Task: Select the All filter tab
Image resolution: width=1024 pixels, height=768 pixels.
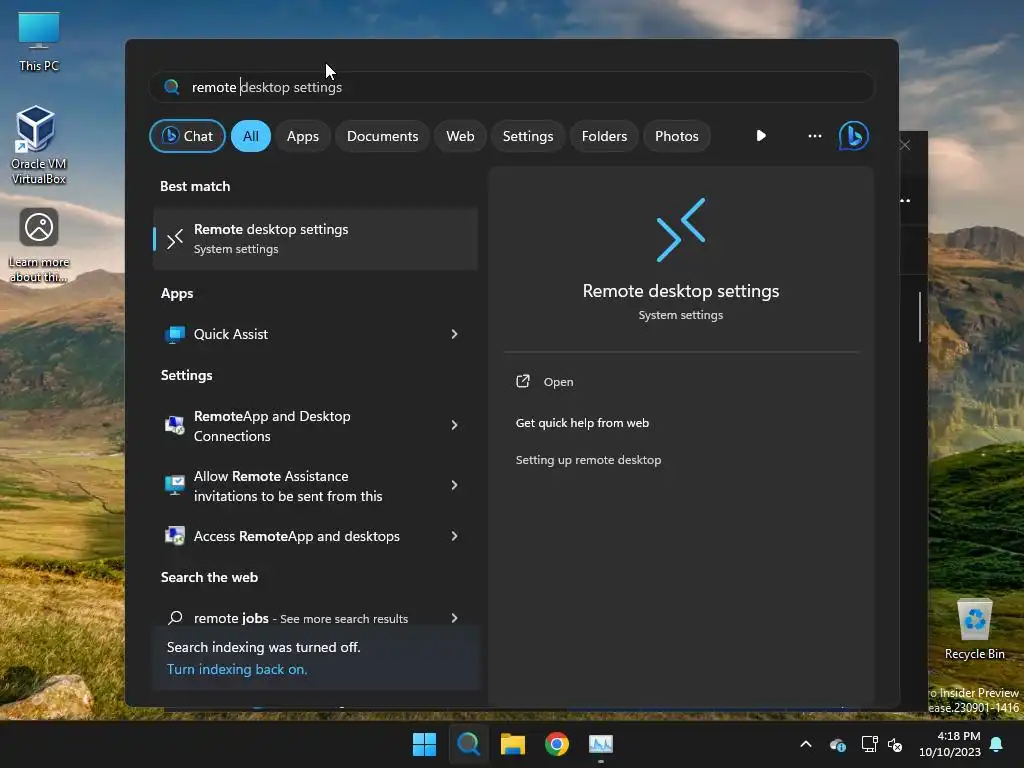Action: [x=251, y=136]
